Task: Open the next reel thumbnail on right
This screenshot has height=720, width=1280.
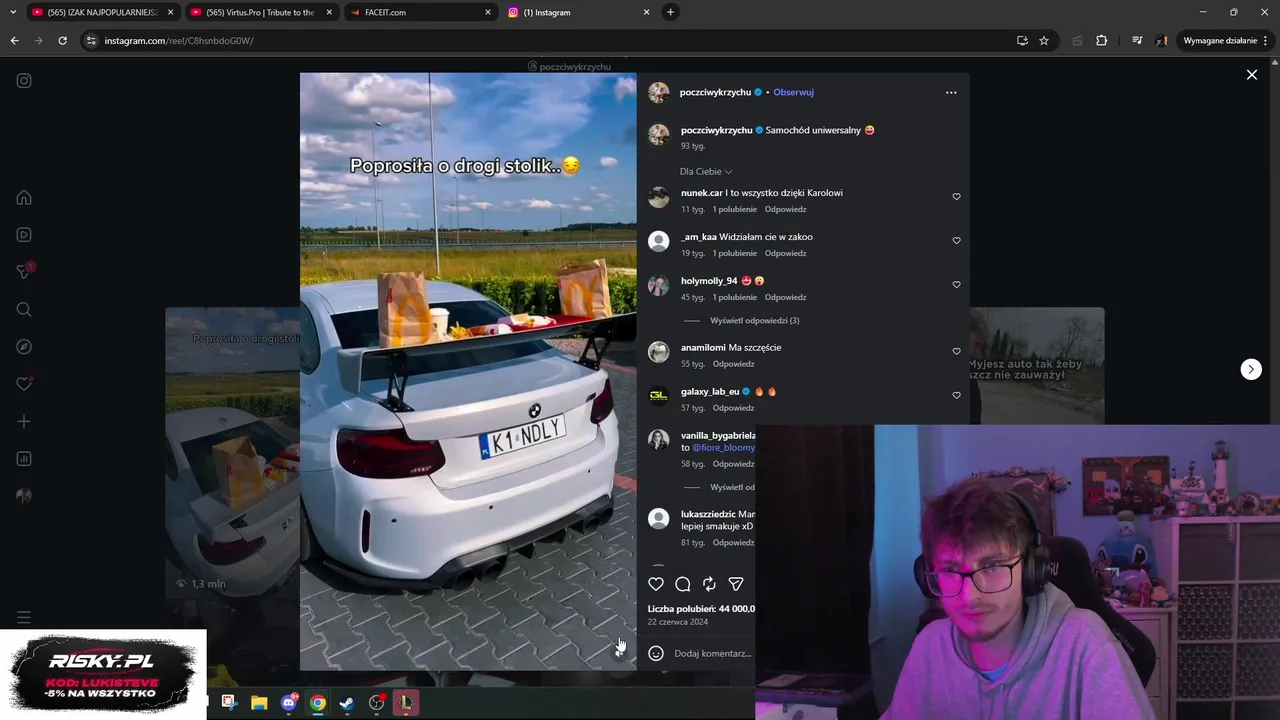Action: tap(1037, 366)
